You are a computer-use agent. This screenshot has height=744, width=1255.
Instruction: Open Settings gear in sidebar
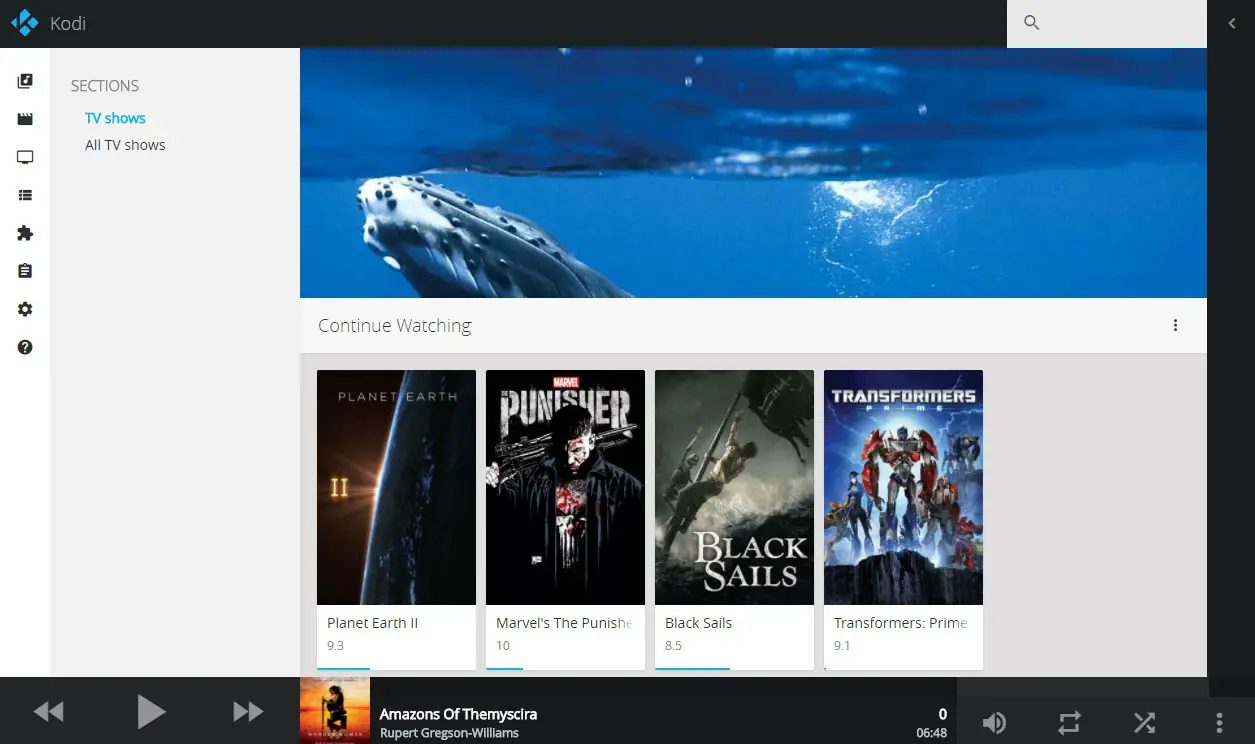[25, 309]
